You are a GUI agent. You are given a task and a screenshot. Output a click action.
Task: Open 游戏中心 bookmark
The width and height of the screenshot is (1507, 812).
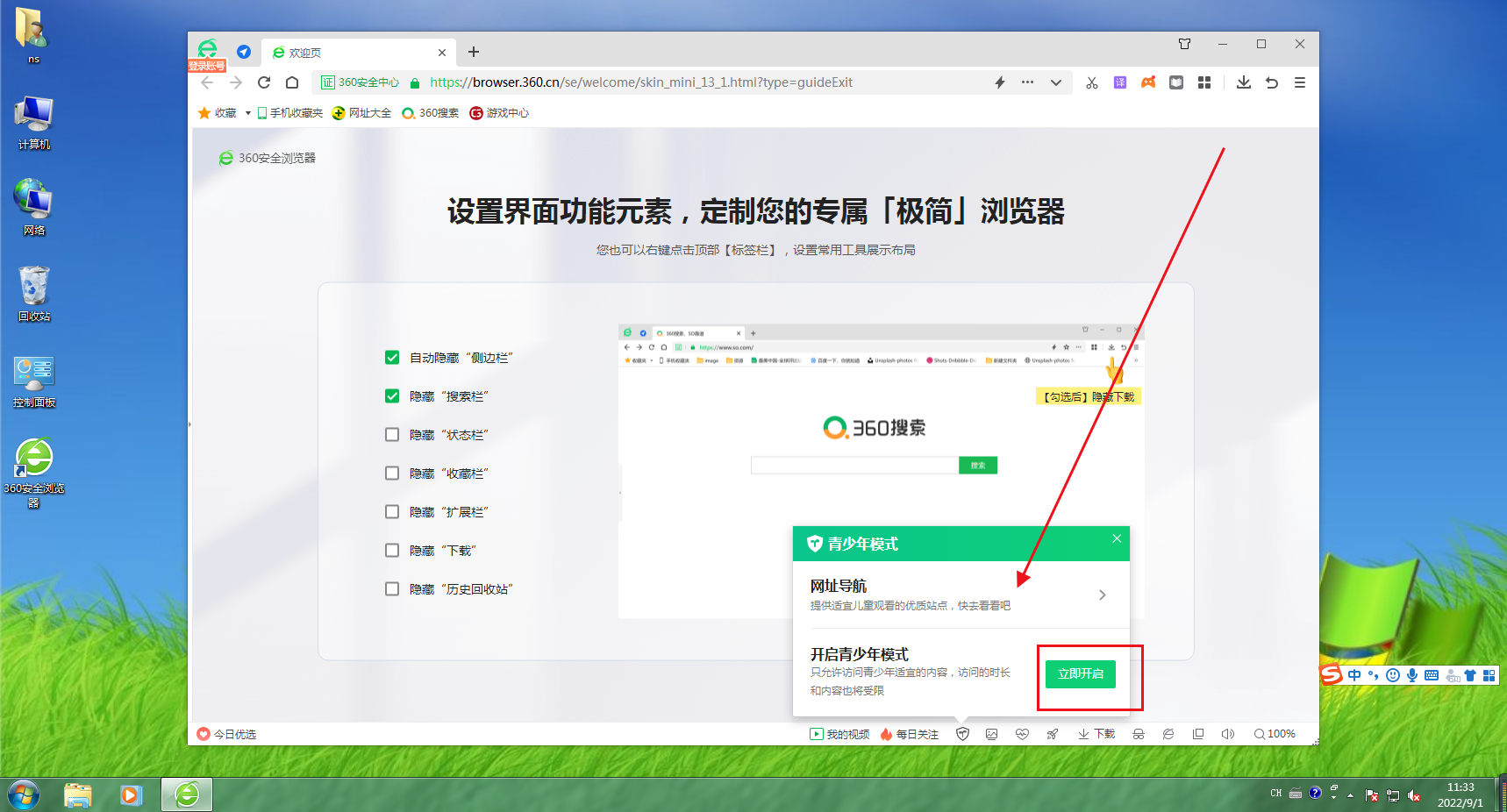click(499, 113)
